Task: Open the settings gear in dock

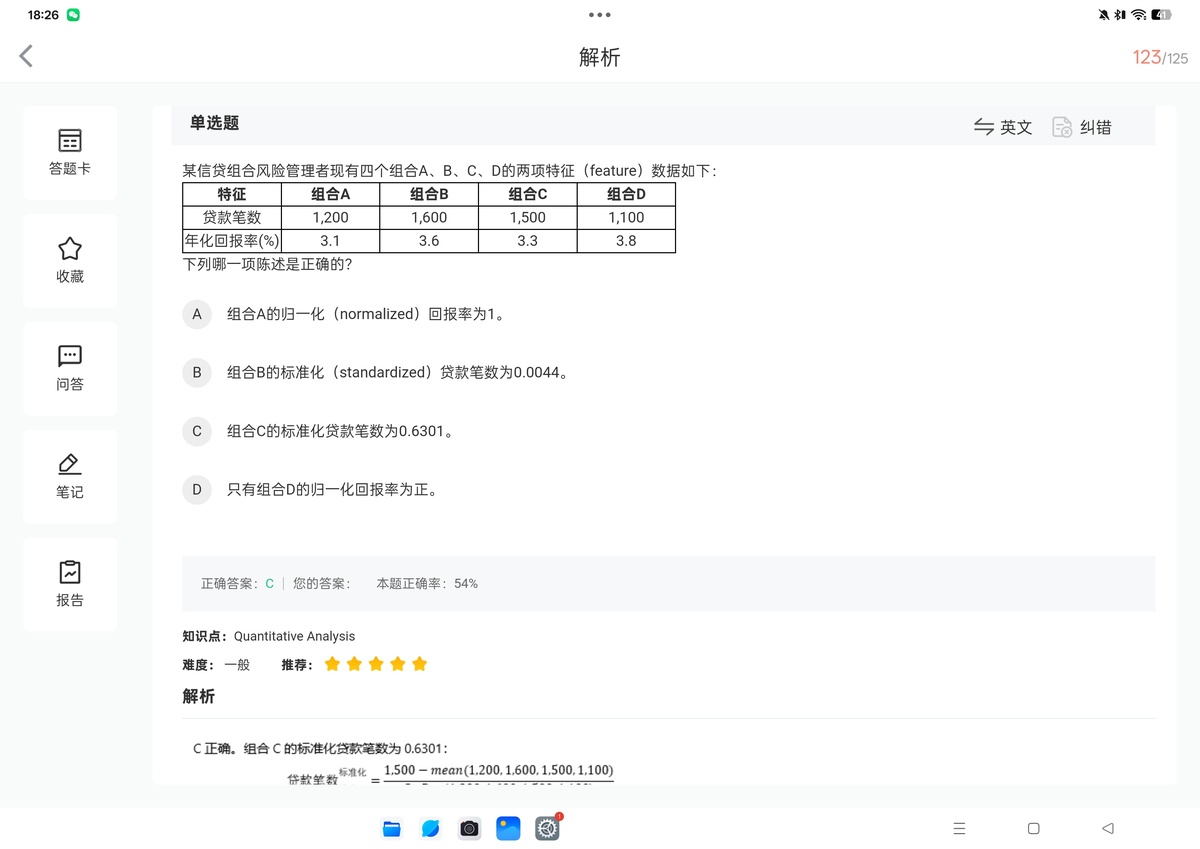Action: (x=547, y=828)
